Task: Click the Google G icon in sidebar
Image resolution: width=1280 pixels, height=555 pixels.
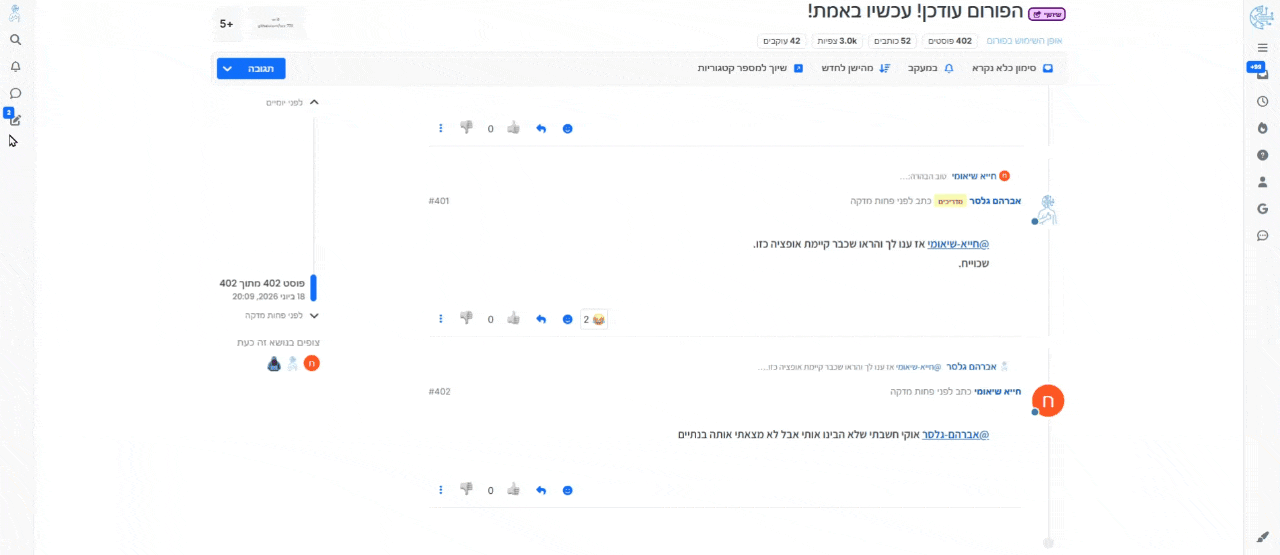Action: pyautogui.click(x=1262, y=209)
